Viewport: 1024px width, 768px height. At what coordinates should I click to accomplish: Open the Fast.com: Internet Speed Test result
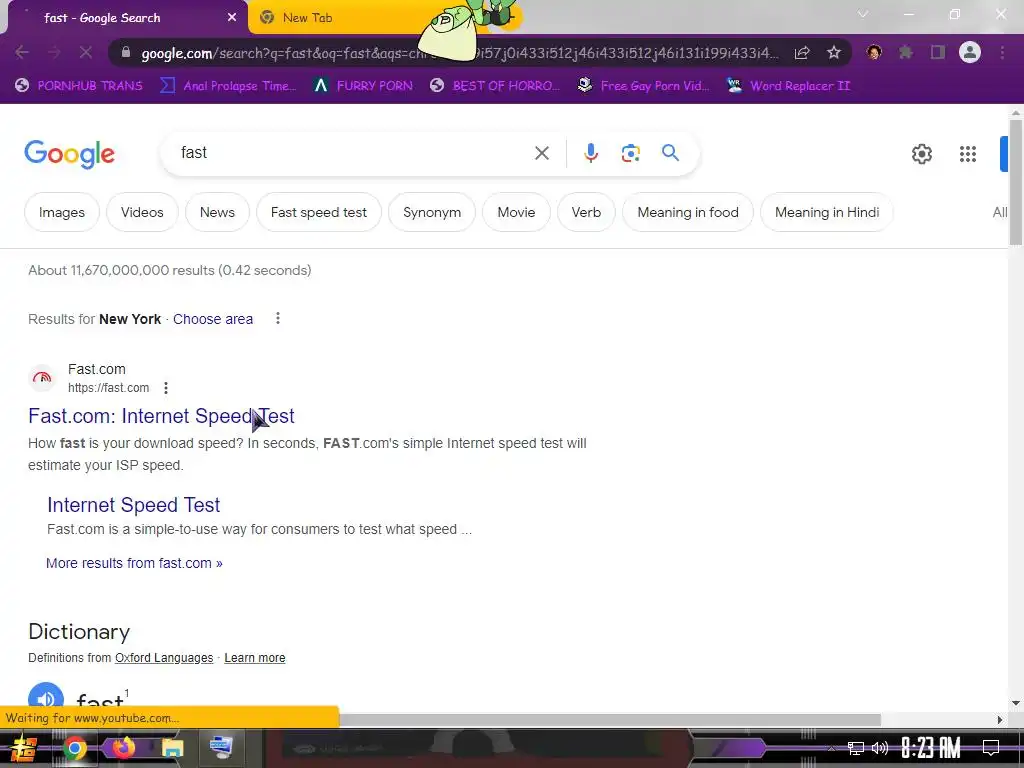(x=161, y=416)
